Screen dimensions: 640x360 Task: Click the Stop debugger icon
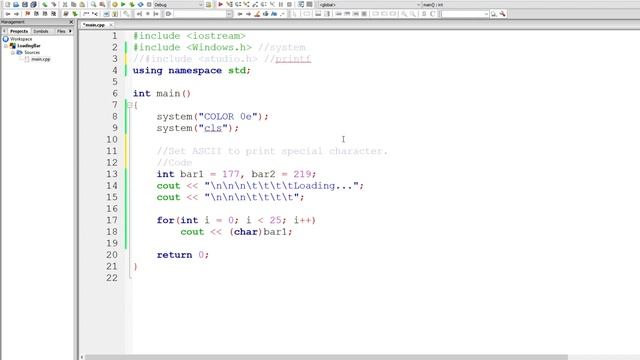(289, 4)
